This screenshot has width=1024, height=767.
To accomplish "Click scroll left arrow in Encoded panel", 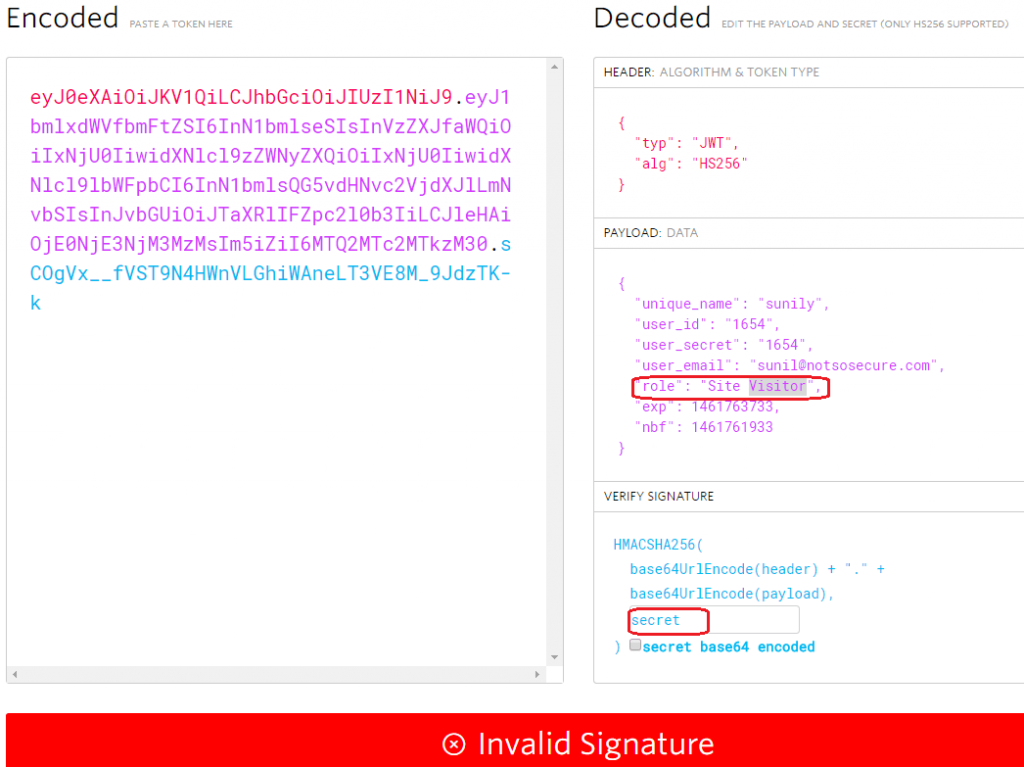I will click(14, 674).
